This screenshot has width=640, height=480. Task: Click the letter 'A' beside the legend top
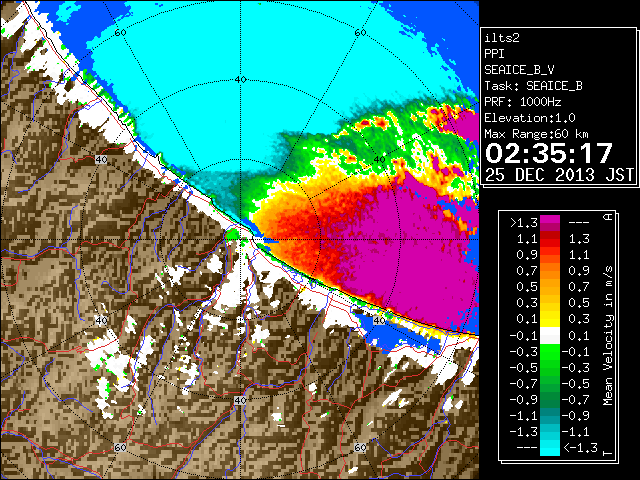[x=608, y=217]
